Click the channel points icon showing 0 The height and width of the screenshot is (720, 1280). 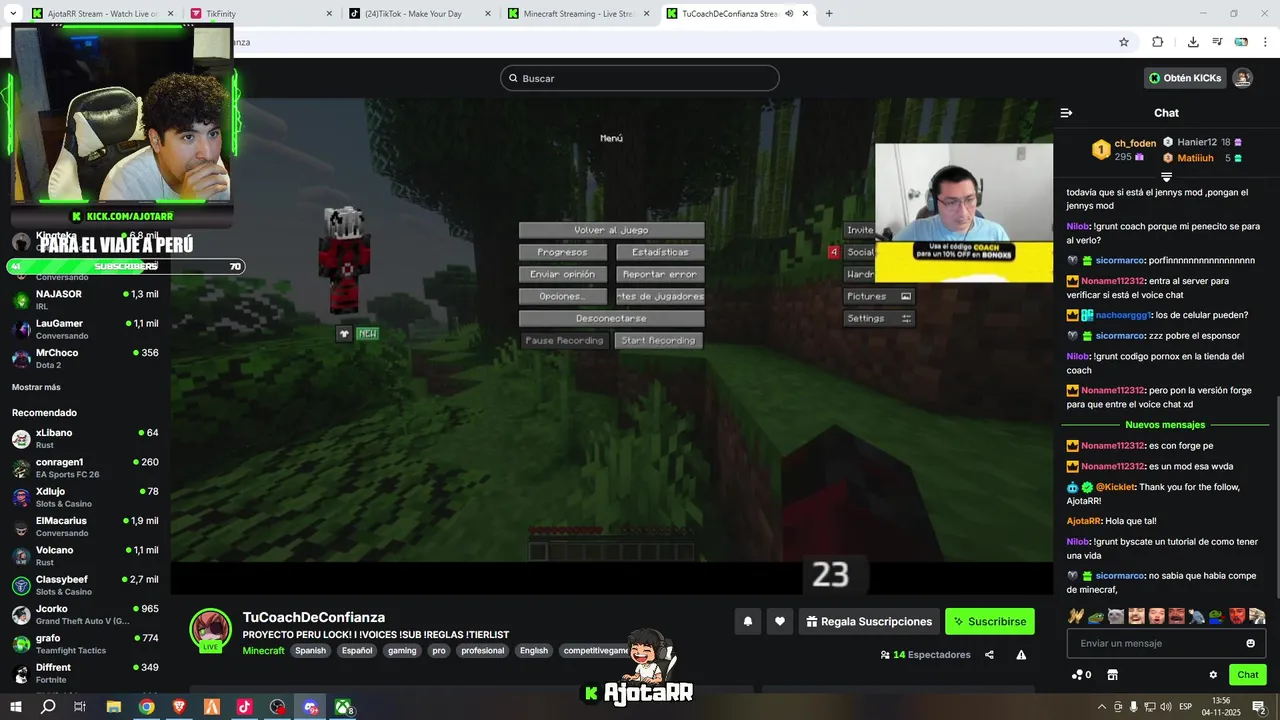pyautogui.click(x=1081, y=675)
